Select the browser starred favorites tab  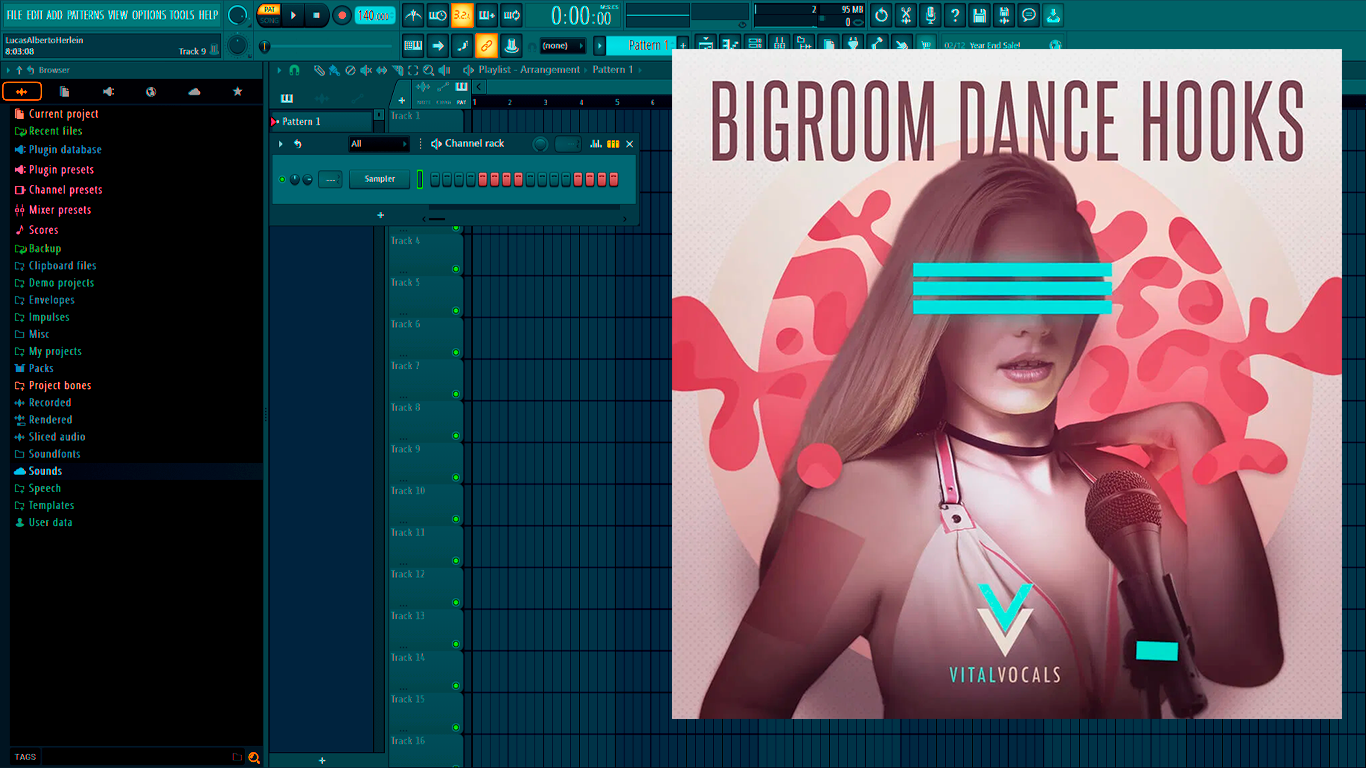[x=237, y=92]
